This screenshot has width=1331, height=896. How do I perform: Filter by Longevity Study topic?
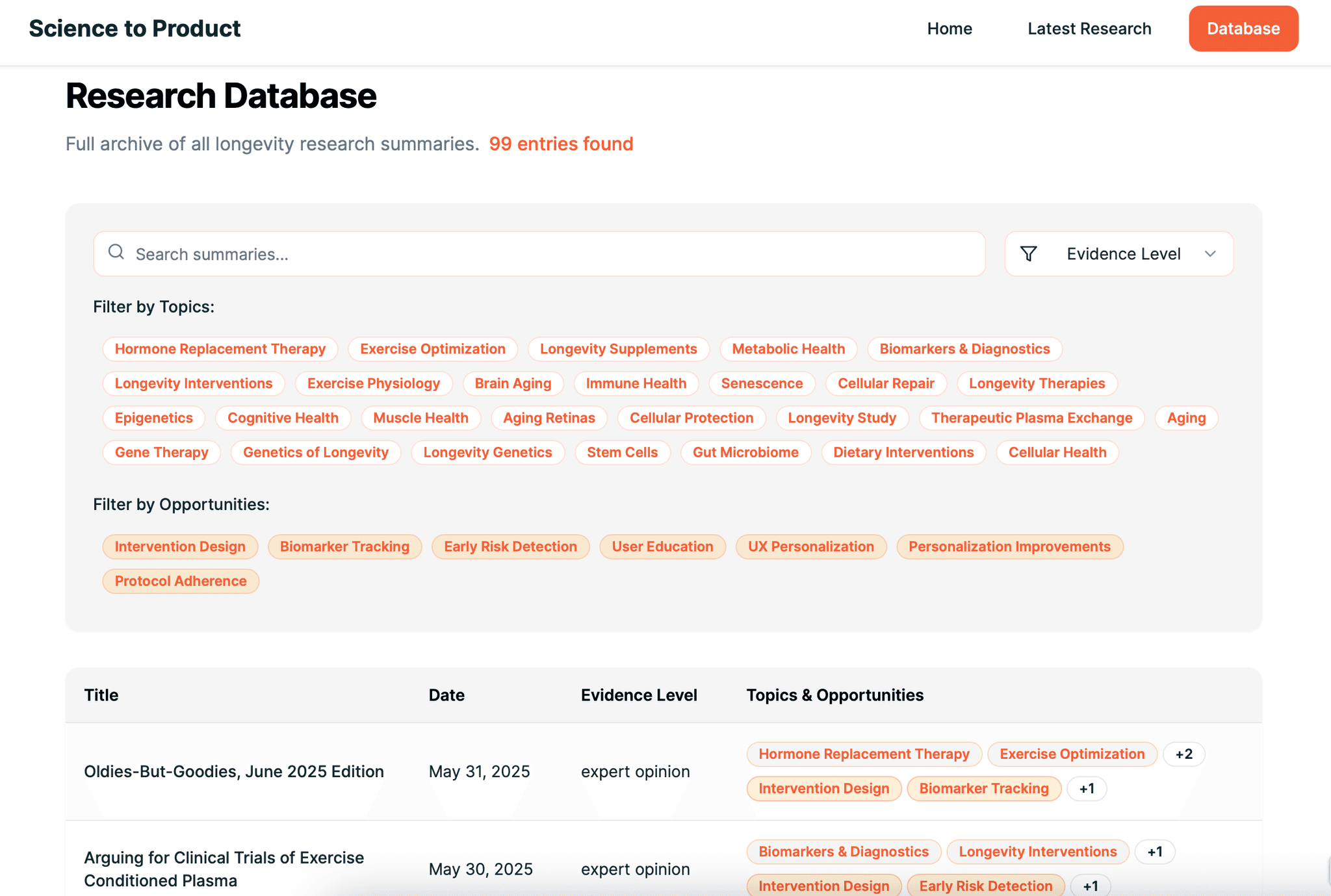click(842, 418)
